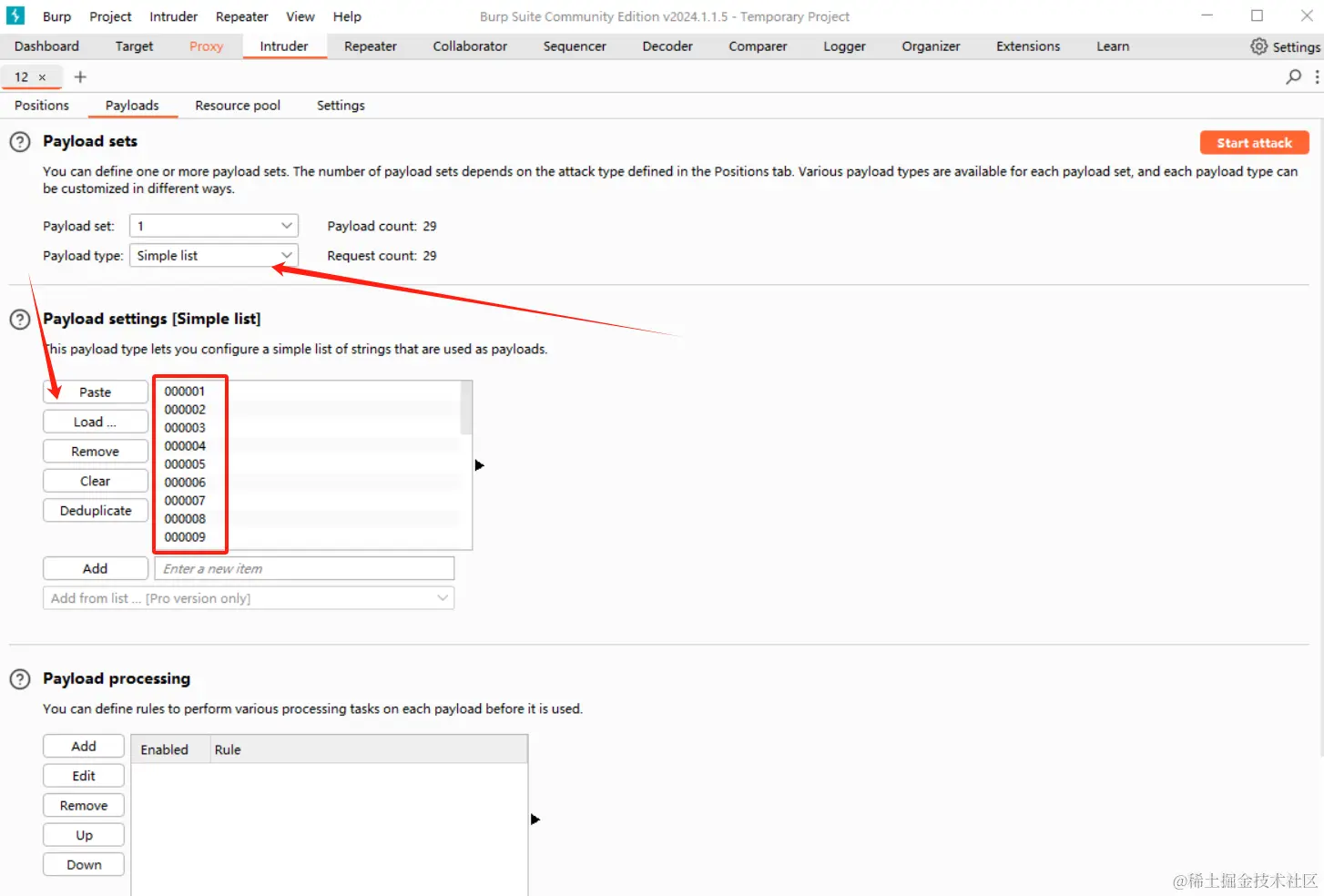This screenshot has height=896, width=1324.
Task: Go to the Collaborator tab
Action: point(470,46)
